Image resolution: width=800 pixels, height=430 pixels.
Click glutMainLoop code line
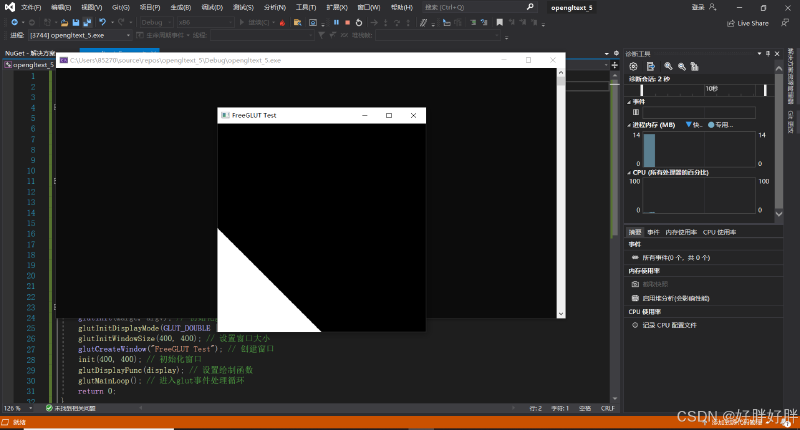click(x=161, y=381)
